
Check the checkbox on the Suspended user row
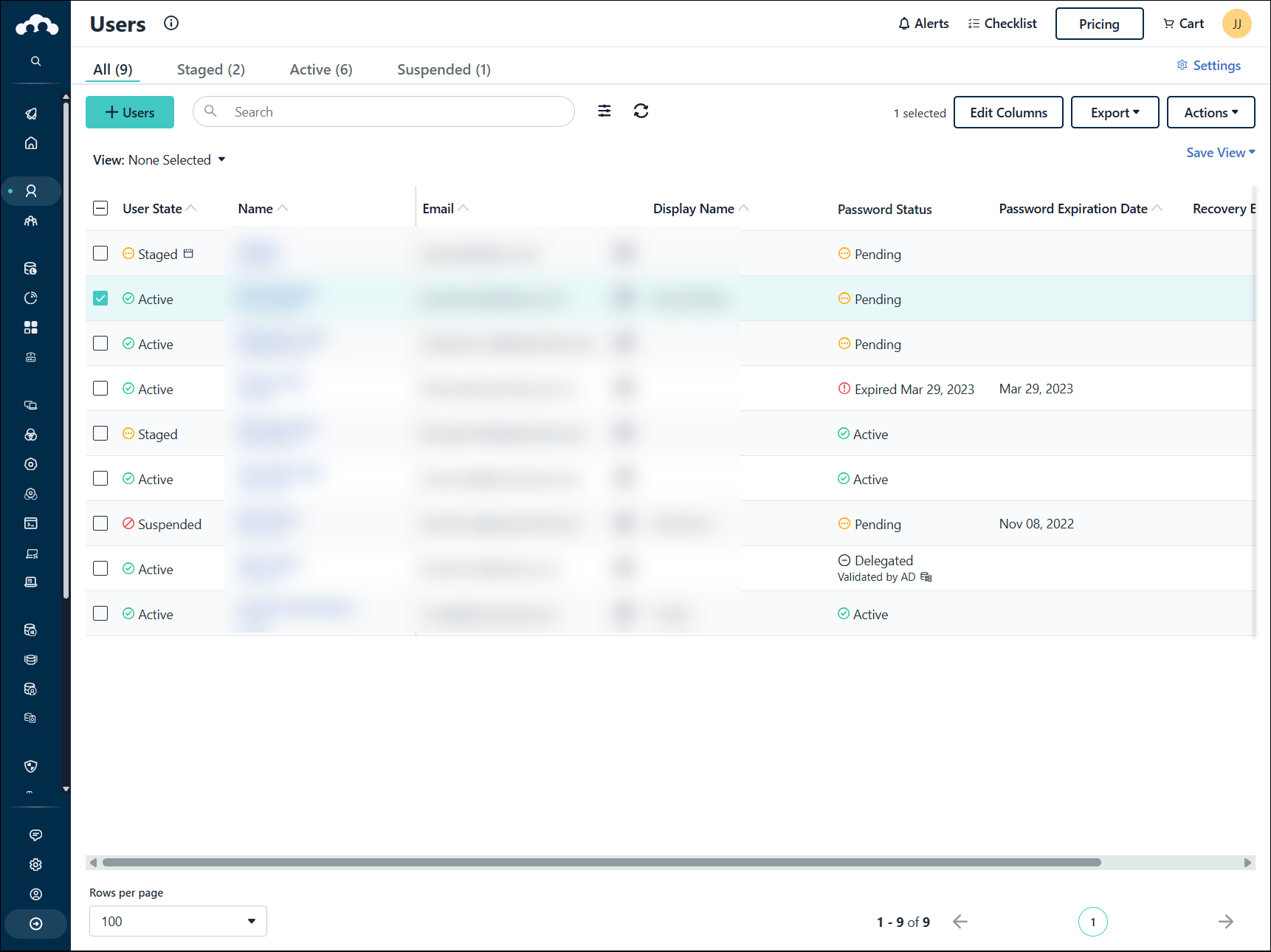100,523
